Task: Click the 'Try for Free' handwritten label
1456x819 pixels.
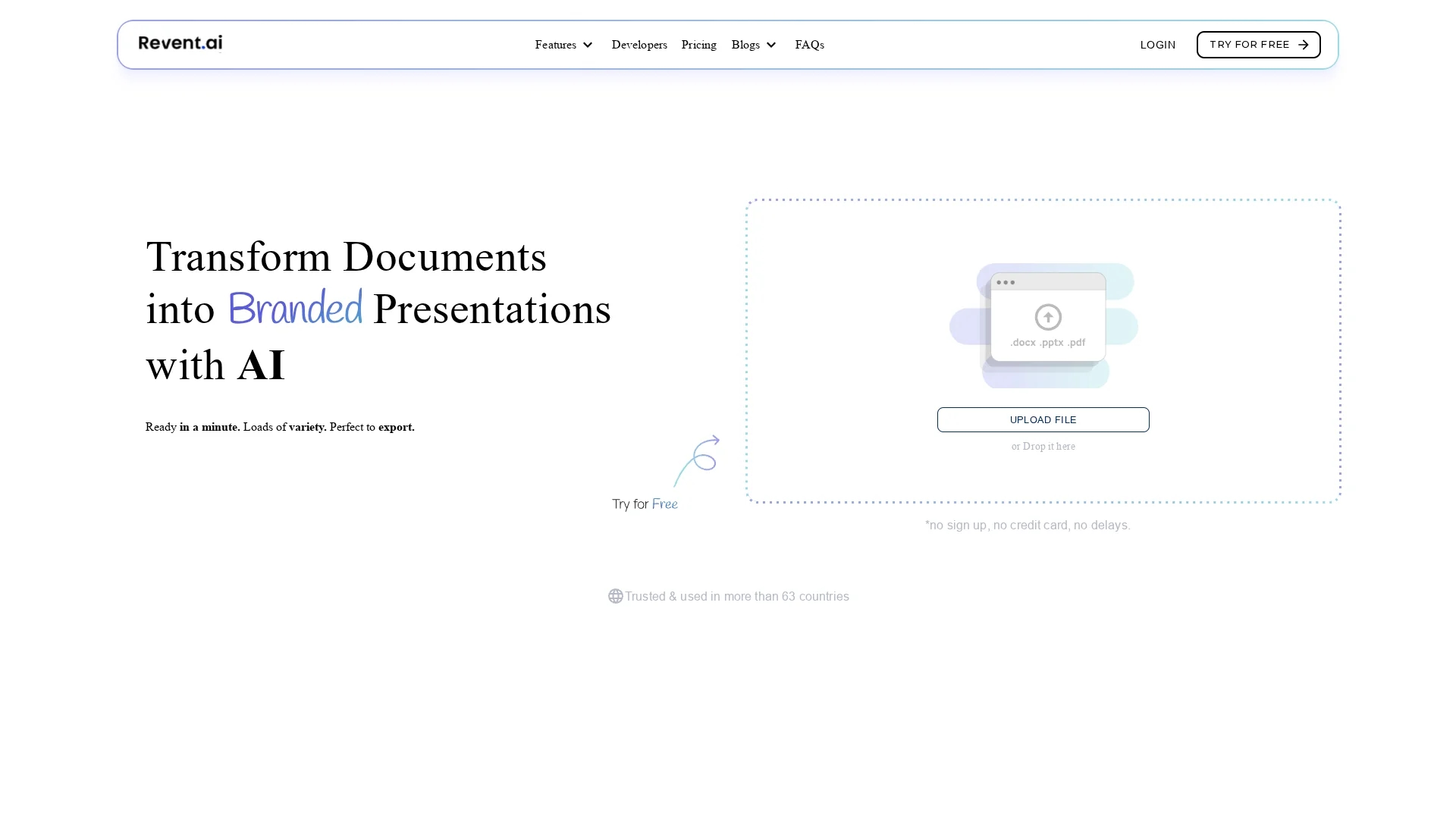Action: click(645, 504)
